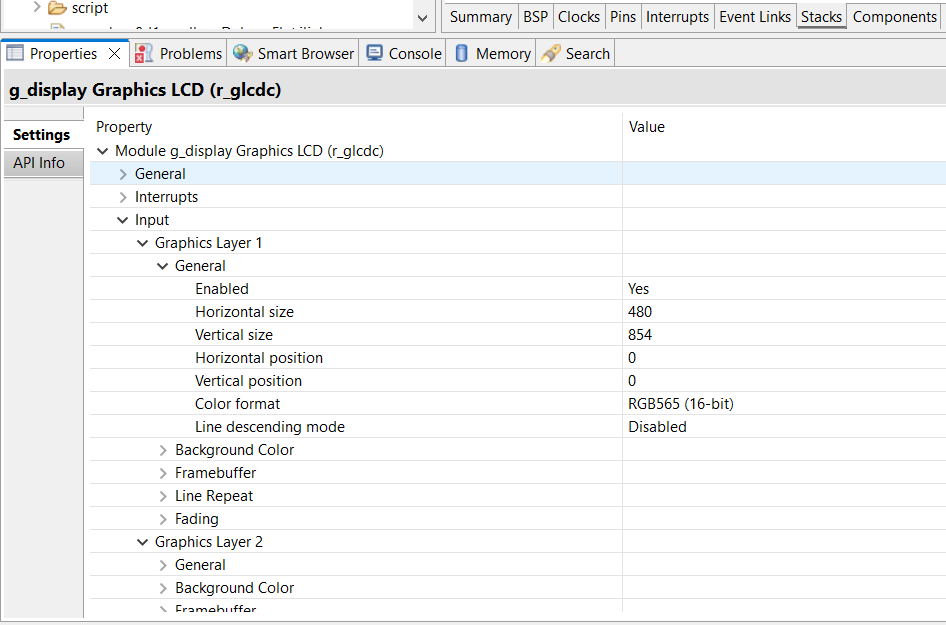Expand the Framebuffer section under Layer 1
Screen dimensions: 946x625
[x=163, y=473]
